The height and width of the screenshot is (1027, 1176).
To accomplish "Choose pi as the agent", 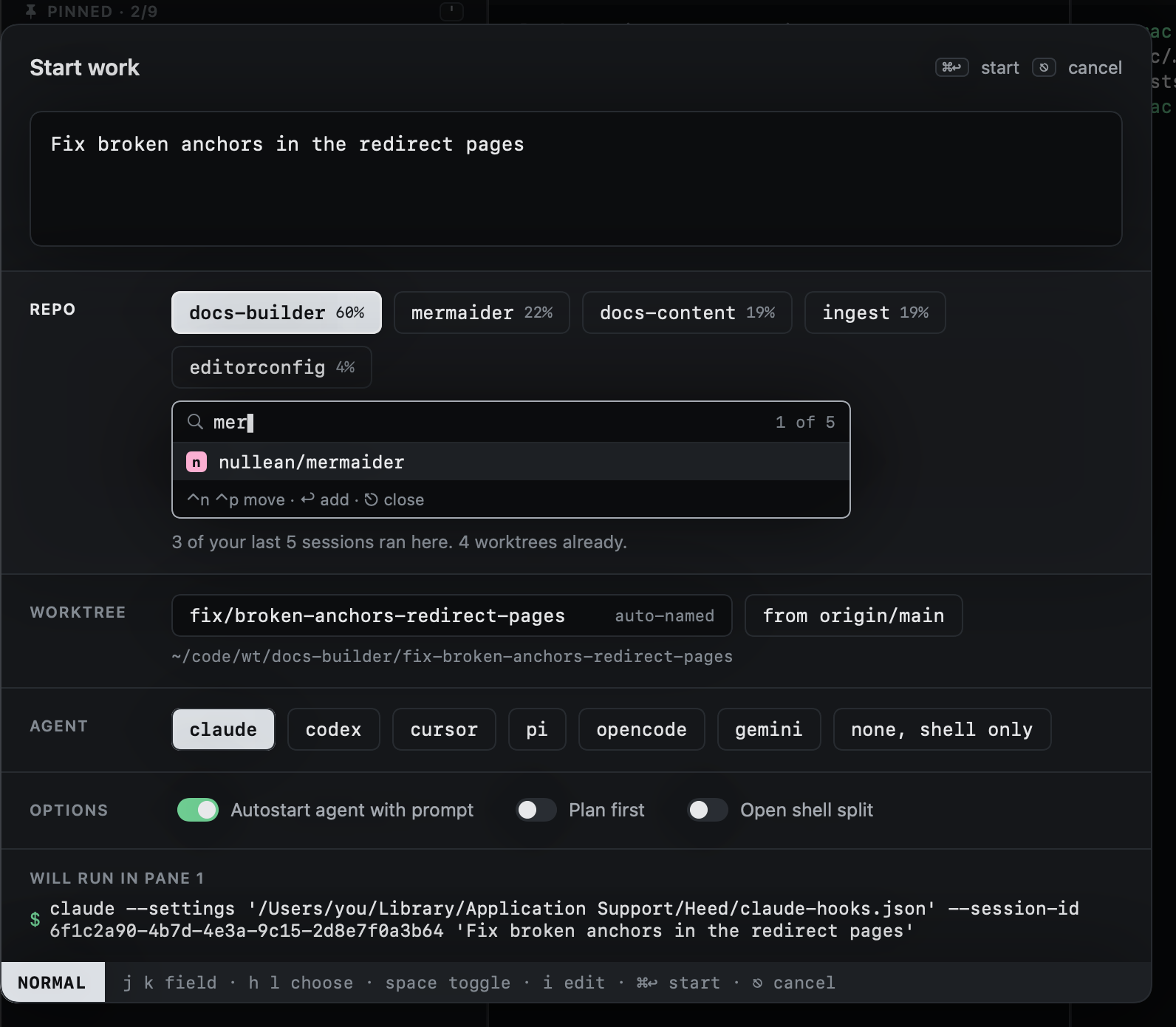I will [x=537, y=729].
